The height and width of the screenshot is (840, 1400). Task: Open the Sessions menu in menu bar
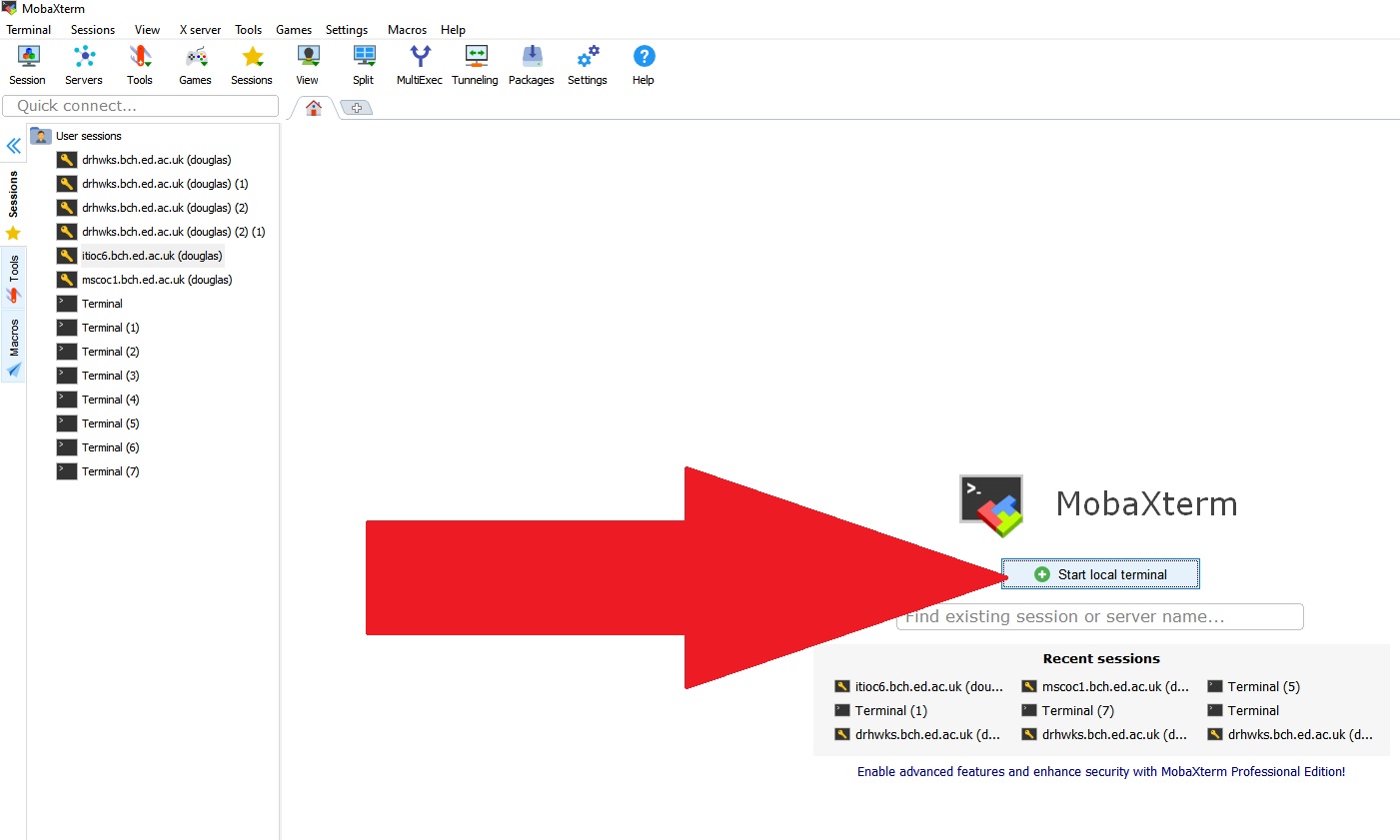click(93, 30)
